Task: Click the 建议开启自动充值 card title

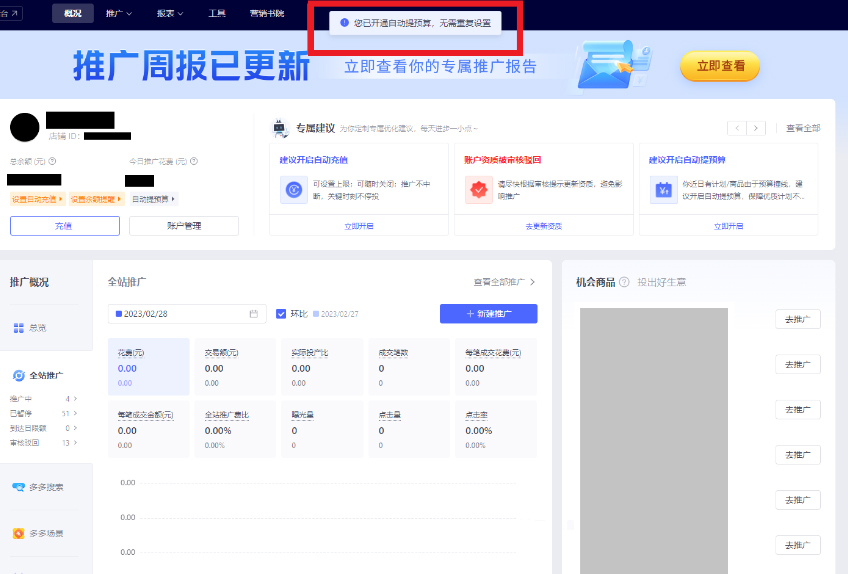Action: (x=313, y=160)
